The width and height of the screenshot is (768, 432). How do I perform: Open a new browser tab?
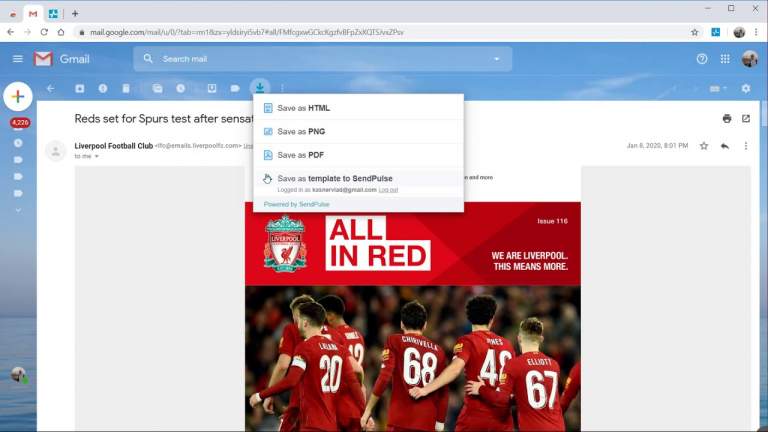click(x=75, y=14)
